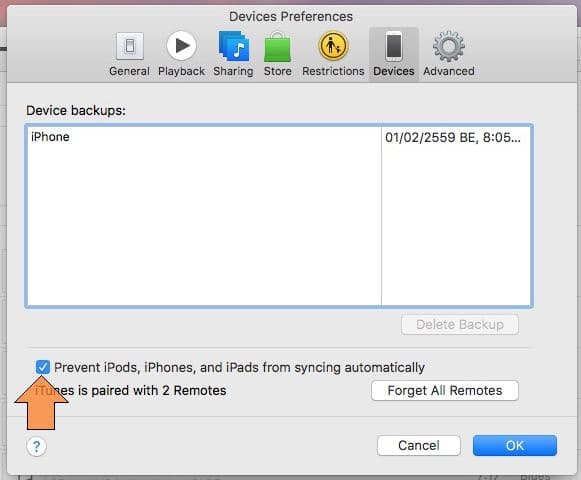581x480 pixels.
Task: Confirm preferences with OK button
Action: pyautogui.click(x=515, y=446)
